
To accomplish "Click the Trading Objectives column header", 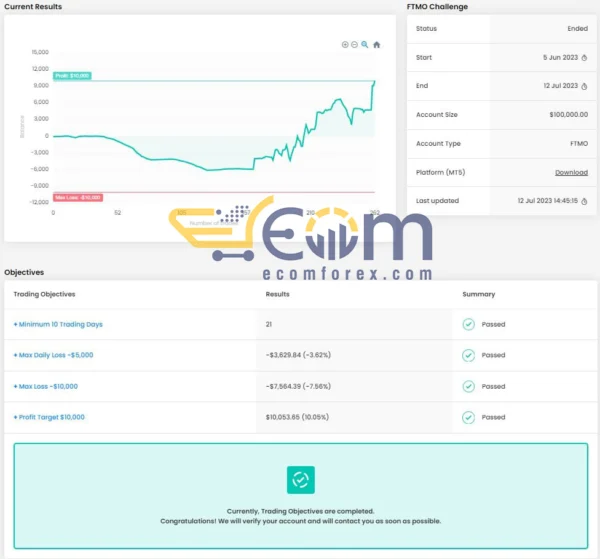I will click(45, 294).
